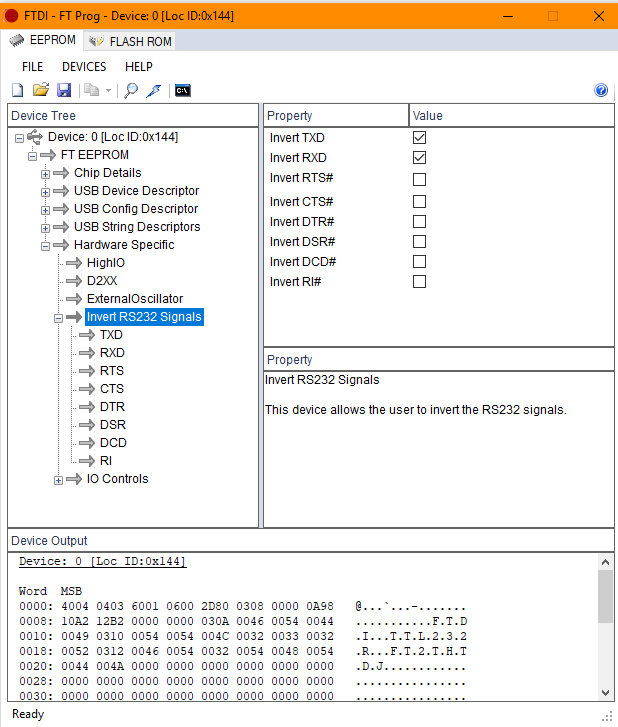Click the Property column header
618x727 pixels.
(336, 115)
